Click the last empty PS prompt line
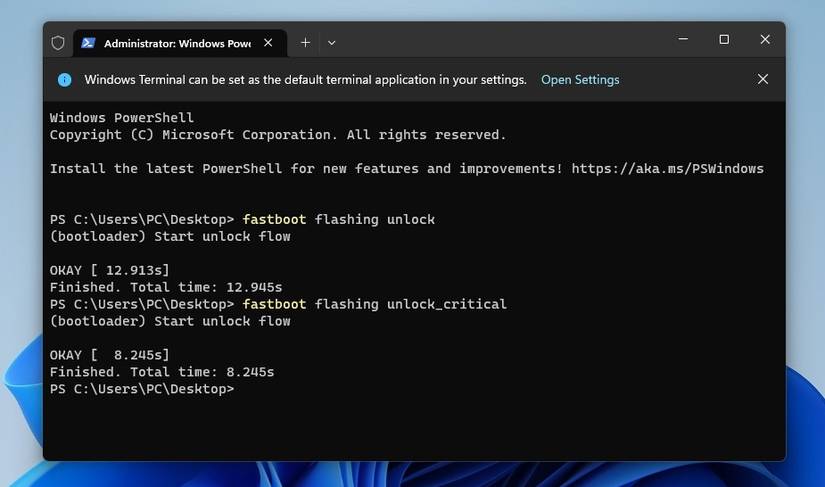The height and width of the screenshot is (487, 825). click(x=142, y=389)
